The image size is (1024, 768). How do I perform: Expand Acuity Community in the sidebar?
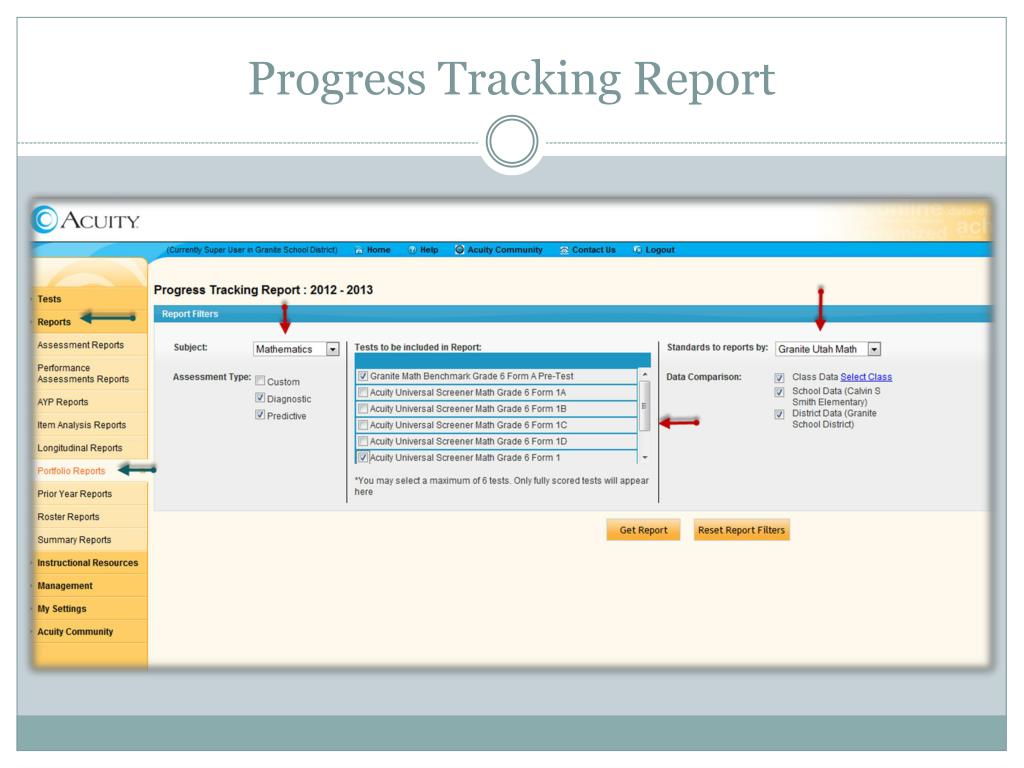(x=75, y=632)
